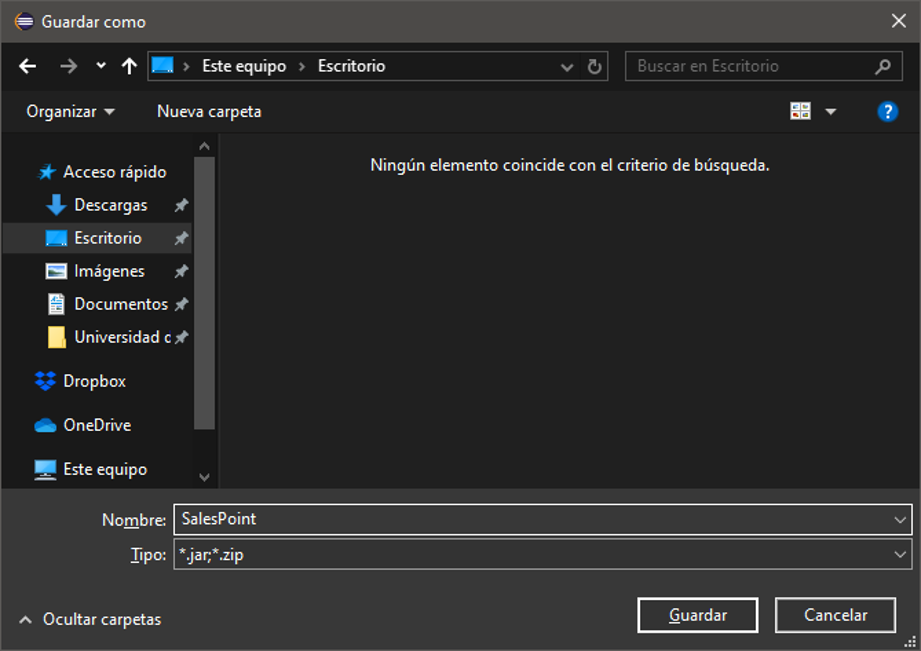Click the Acceso rápido star icon
The height and width of the screenshot is (651, 921).
46,172
